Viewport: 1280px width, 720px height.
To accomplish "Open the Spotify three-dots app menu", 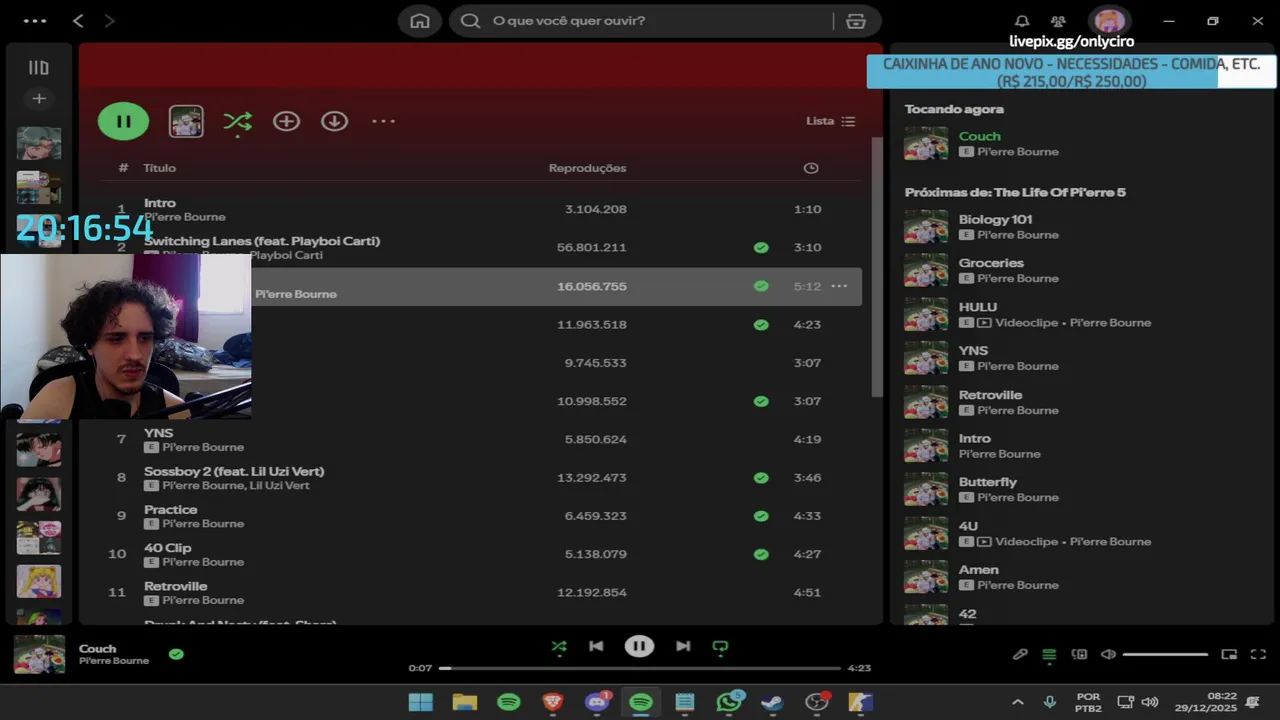I will click(x=35, y=20).
